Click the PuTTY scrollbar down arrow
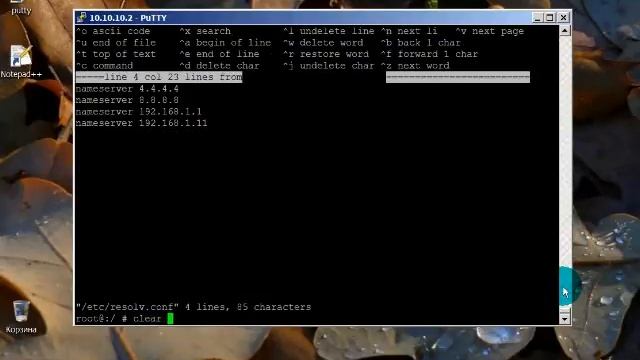 click(x=564, y=318)
